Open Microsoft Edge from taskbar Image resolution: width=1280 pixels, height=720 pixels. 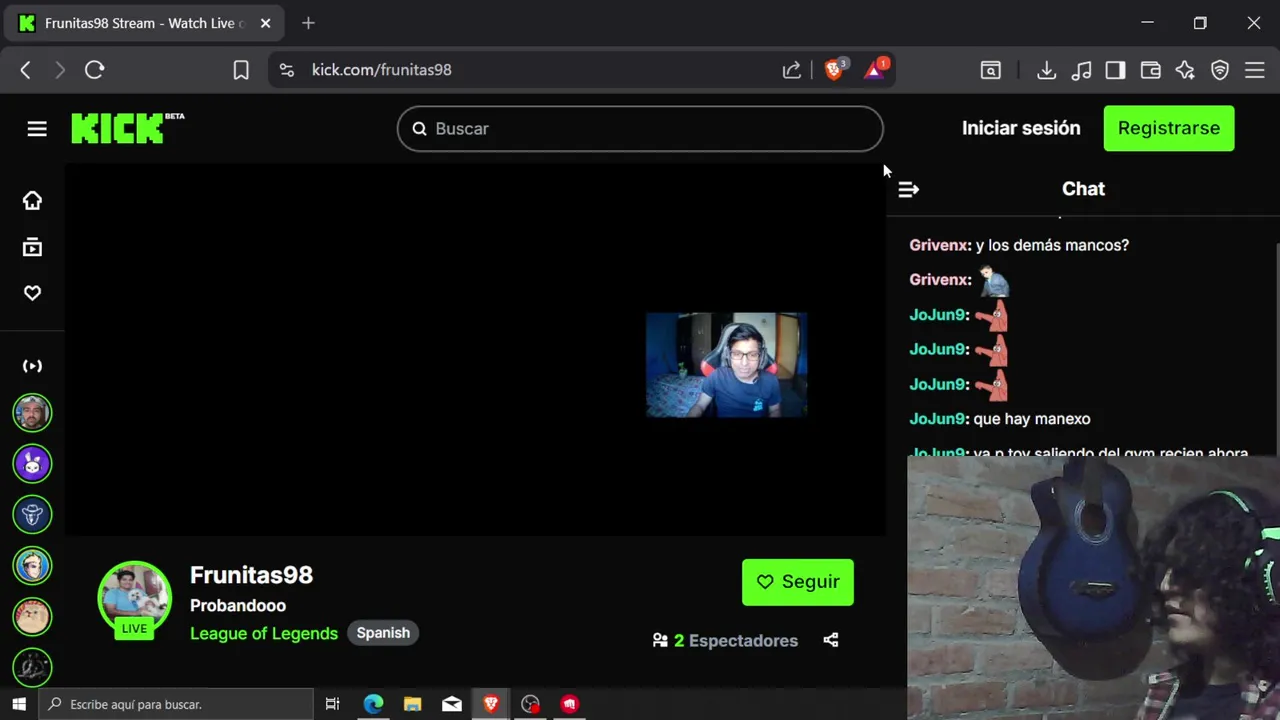(373, 704)
